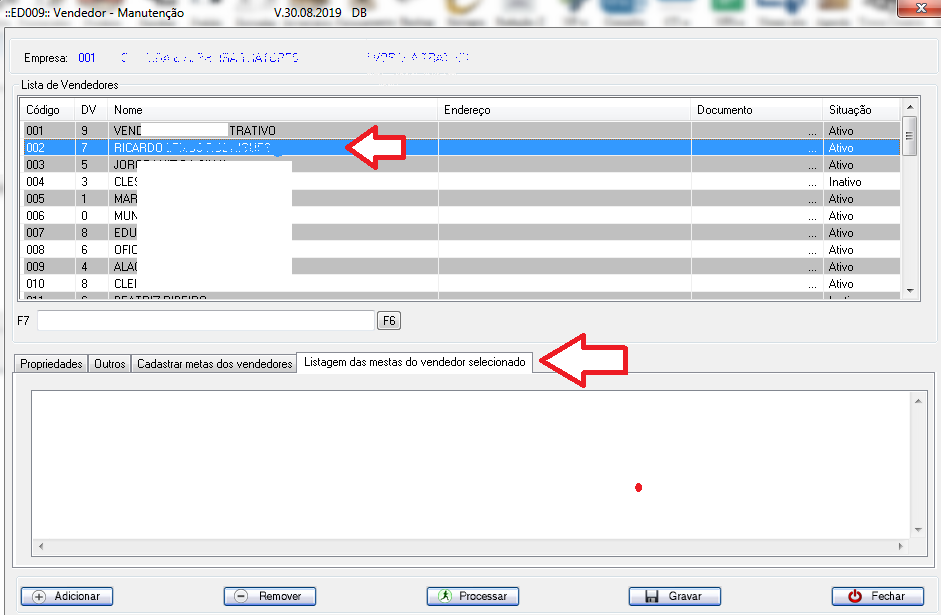
Task: Close window with the Fechar power button
Action: (877, 596)
